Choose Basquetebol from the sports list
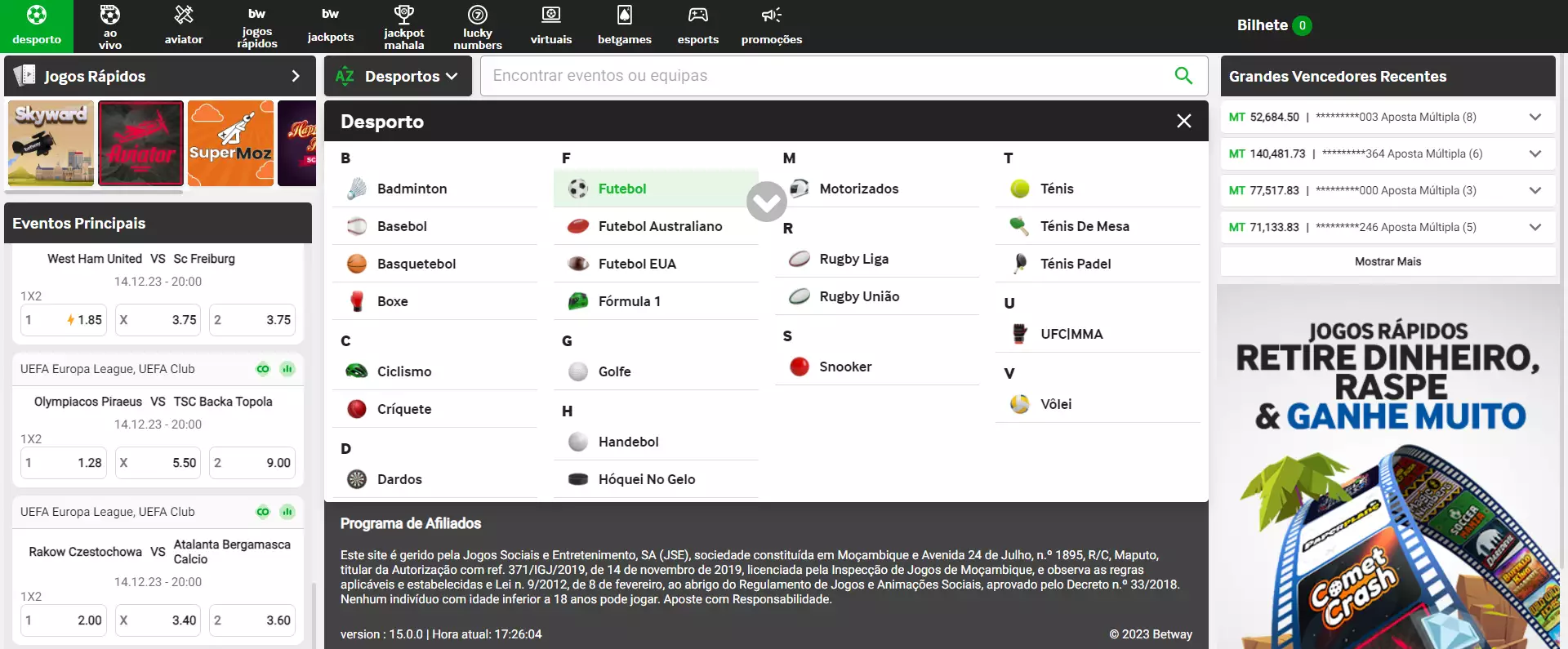This screenshot has width=1568, height=649. coord(416,264)
